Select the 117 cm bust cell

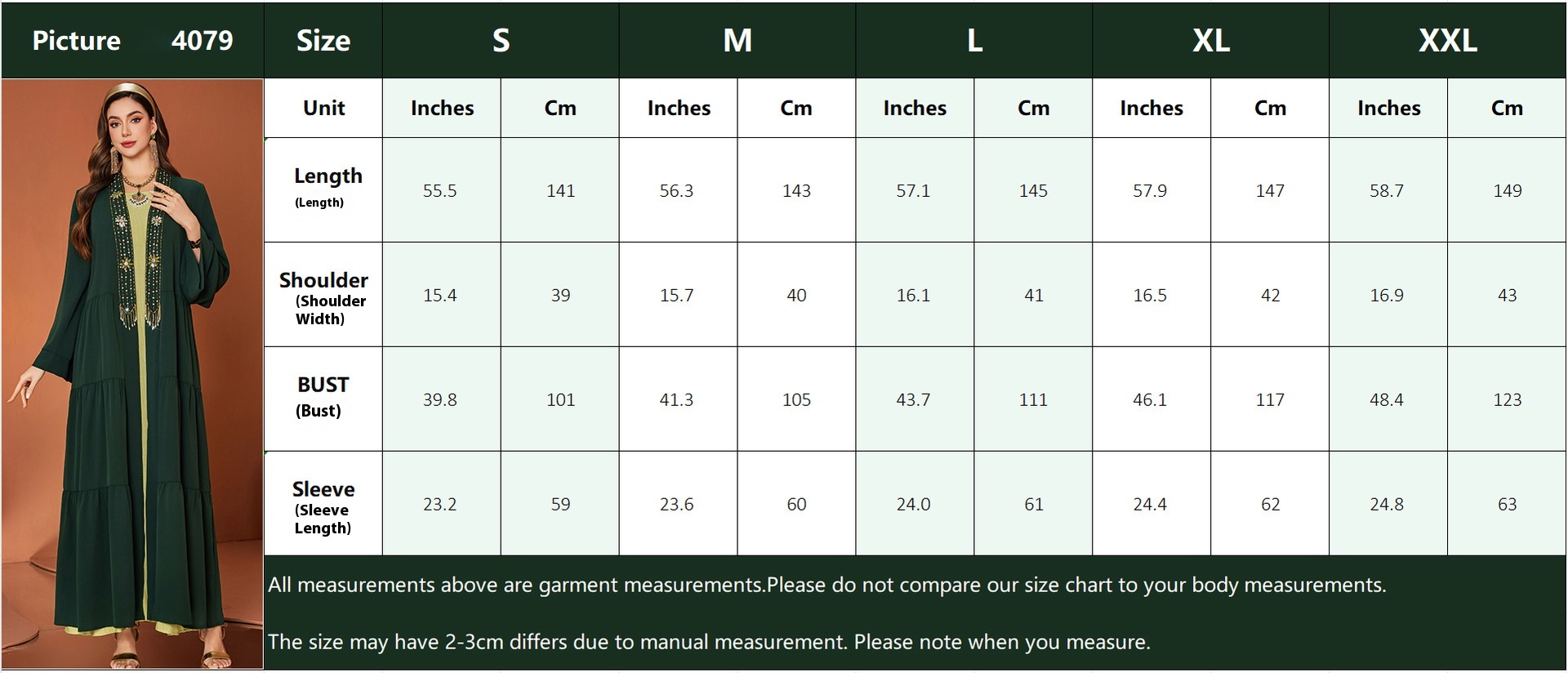pos(1270,399)
